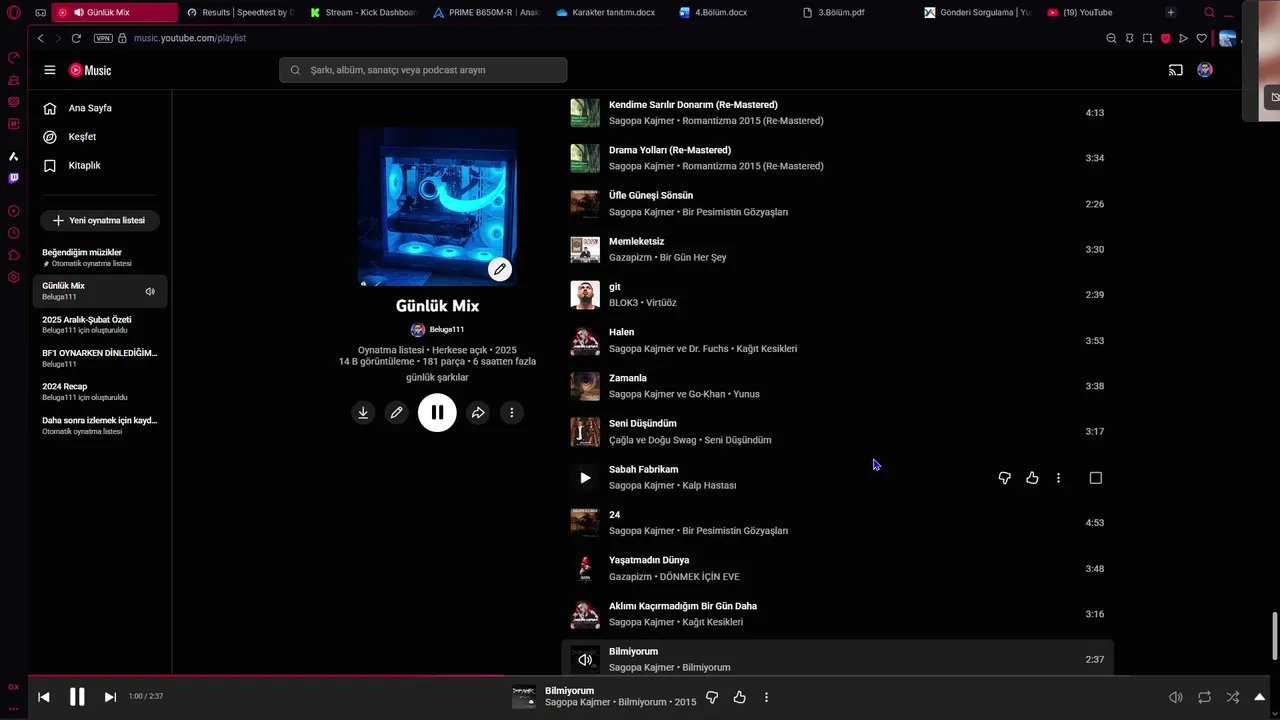Open now-playing song options menu

click(x=766, y=697)
